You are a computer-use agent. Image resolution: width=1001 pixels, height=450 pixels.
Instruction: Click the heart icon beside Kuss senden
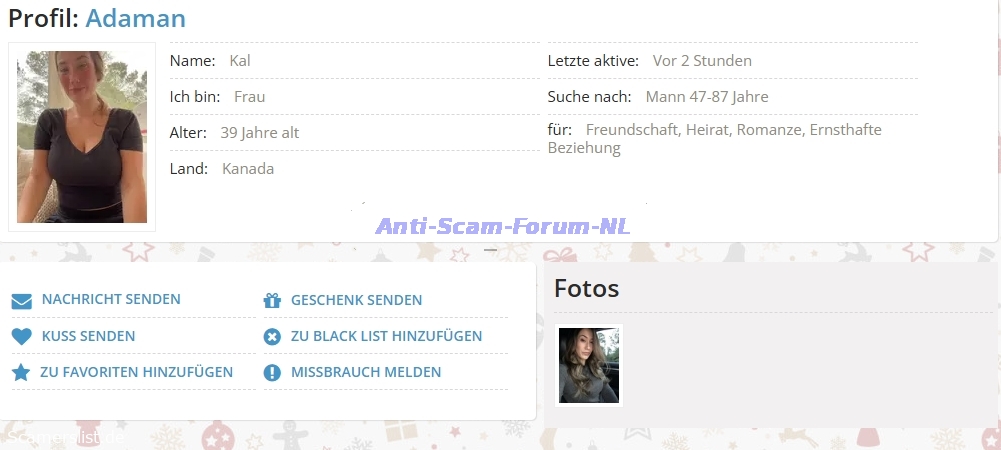tap(21, 337)
